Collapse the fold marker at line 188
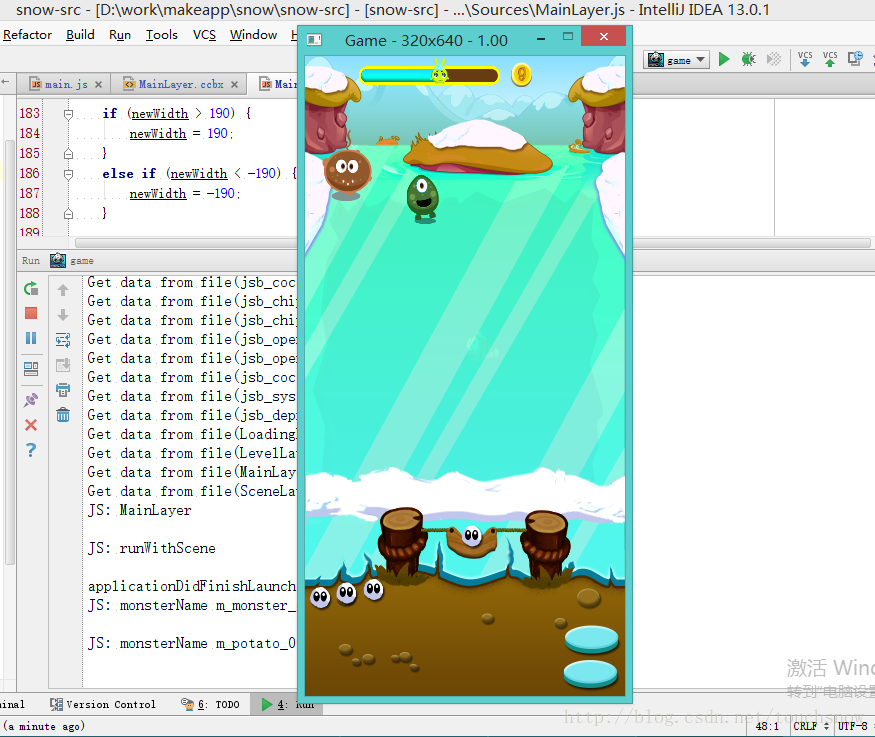This screenshot has height=737, width=875. click(x=68, y=214)
